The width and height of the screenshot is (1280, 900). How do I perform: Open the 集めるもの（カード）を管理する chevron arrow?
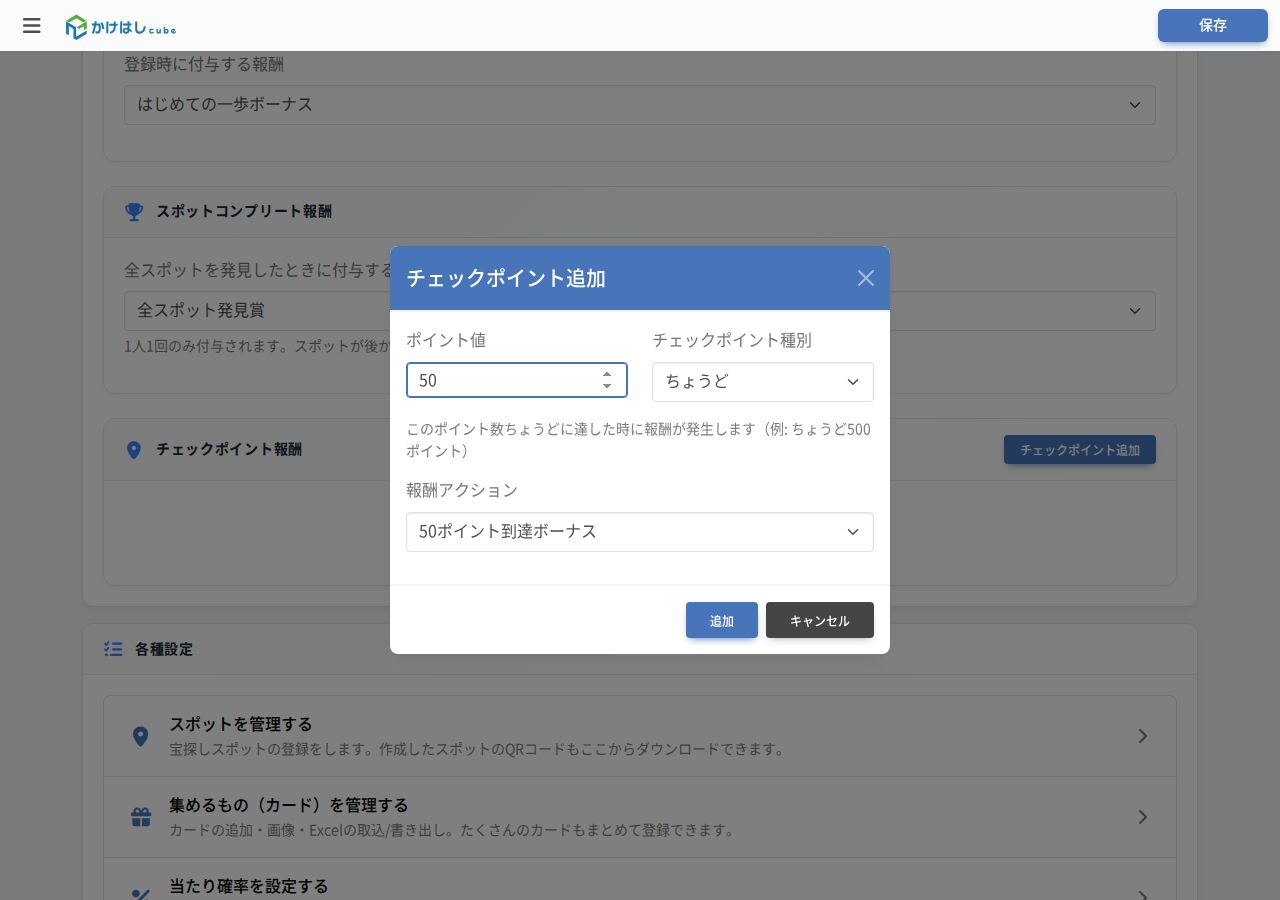coord(1143,817)
